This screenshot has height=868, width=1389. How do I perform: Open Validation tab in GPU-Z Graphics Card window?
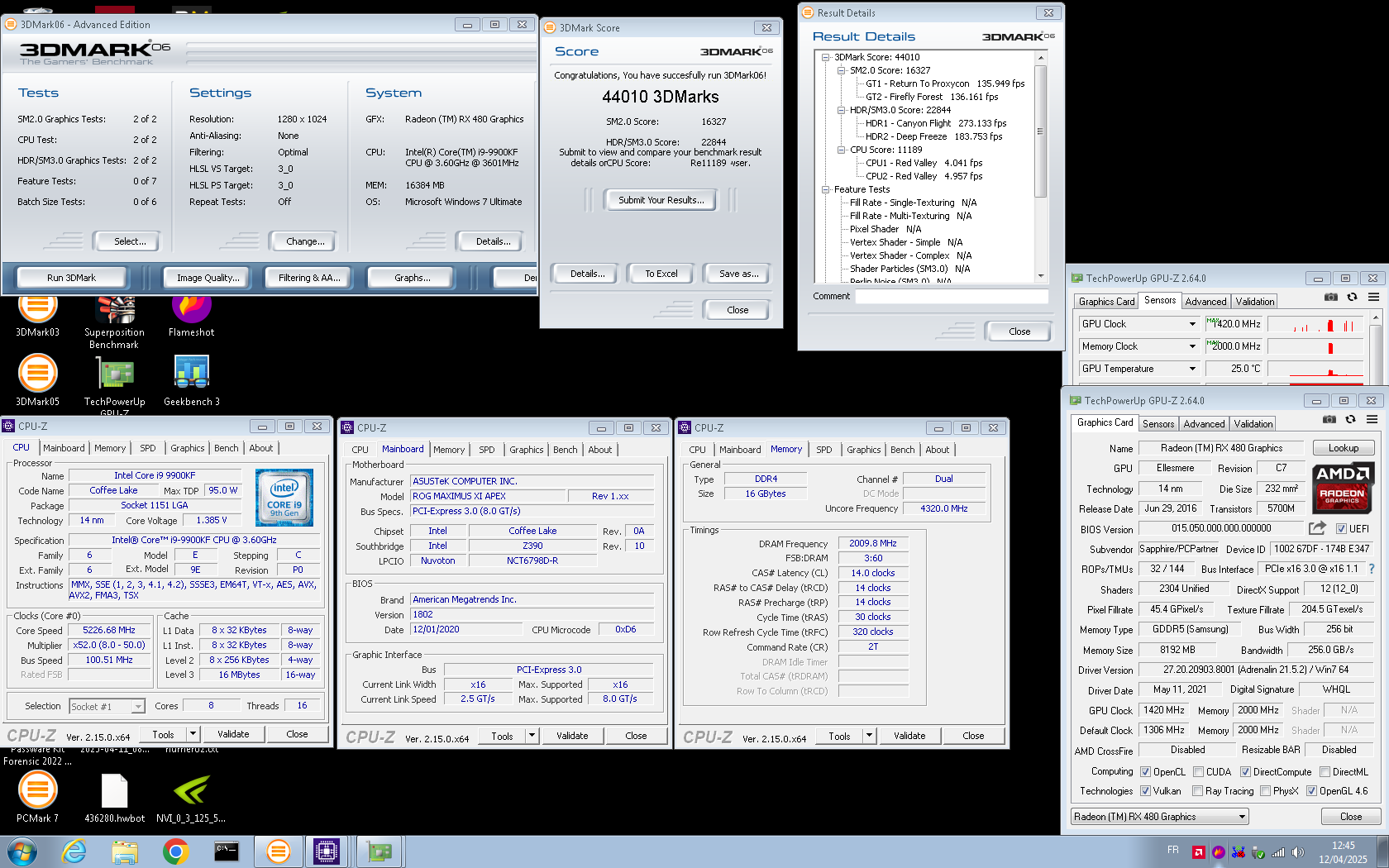pos(1253,424)
